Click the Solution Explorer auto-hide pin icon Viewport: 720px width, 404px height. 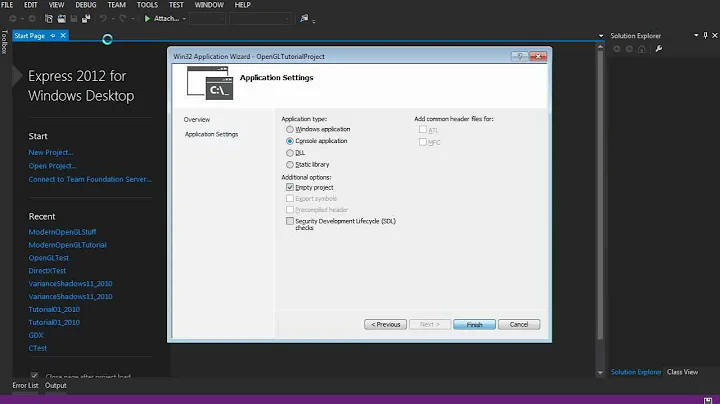pyautogui.click(x=706, y=35)
